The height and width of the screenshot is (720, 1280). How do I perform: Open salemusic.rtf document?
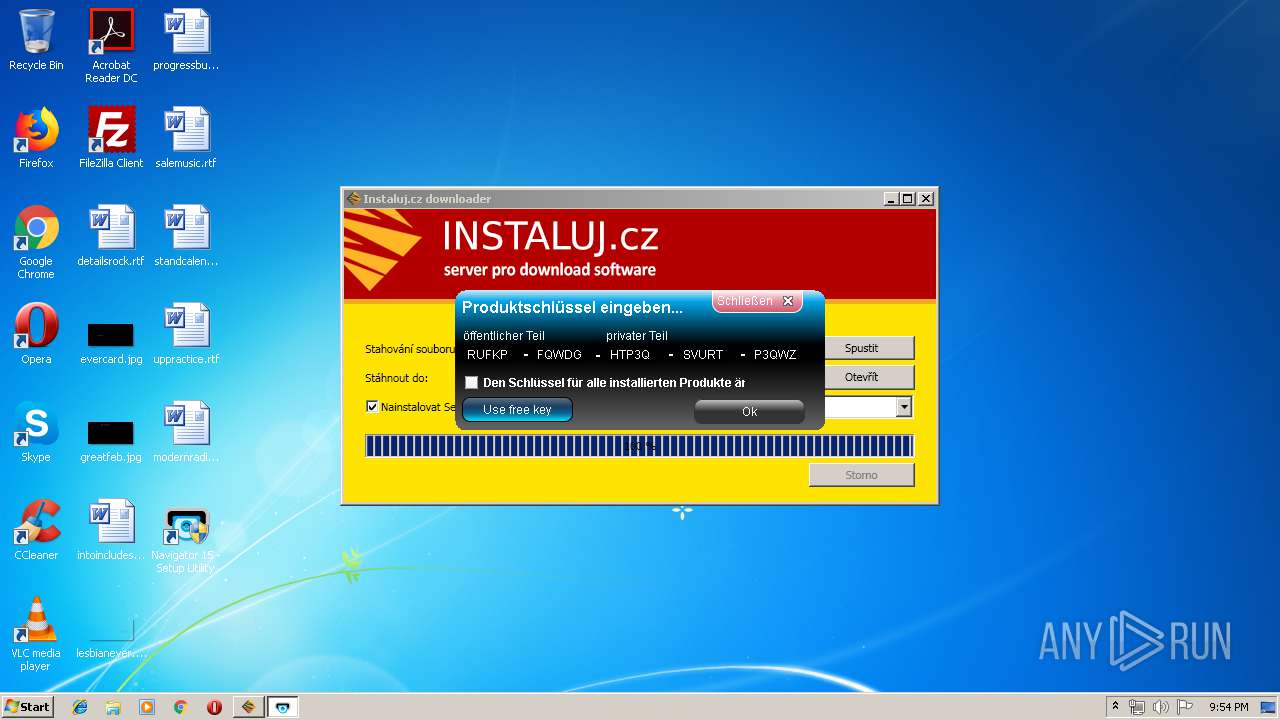186,139
